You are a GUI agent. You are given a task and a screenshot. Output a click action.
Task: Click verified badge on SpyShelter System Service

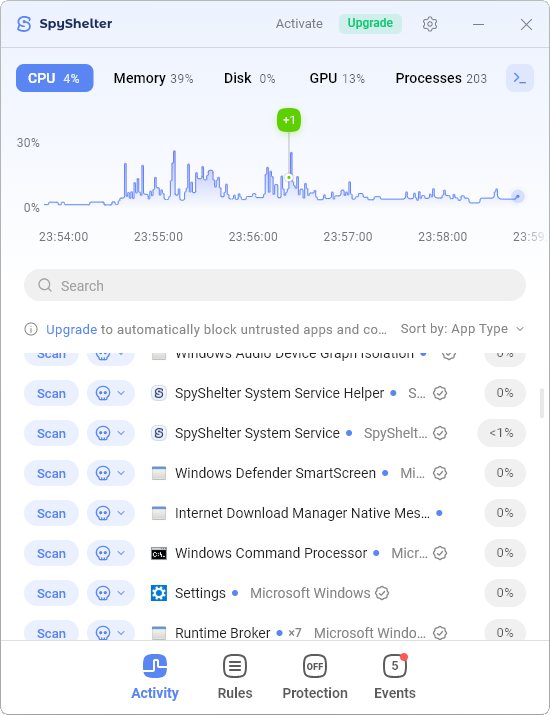(440, 433)
